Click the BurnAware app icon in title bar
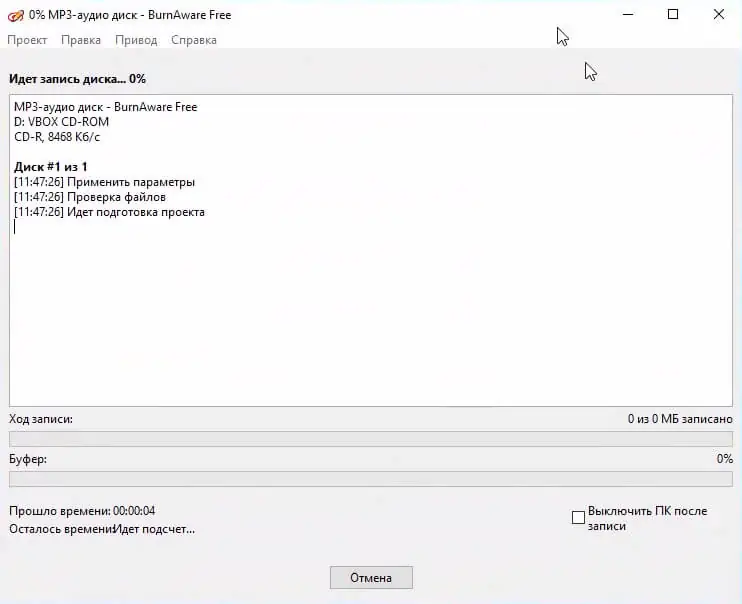The width and height of the screenshot is (742, 604). point(16,16)
